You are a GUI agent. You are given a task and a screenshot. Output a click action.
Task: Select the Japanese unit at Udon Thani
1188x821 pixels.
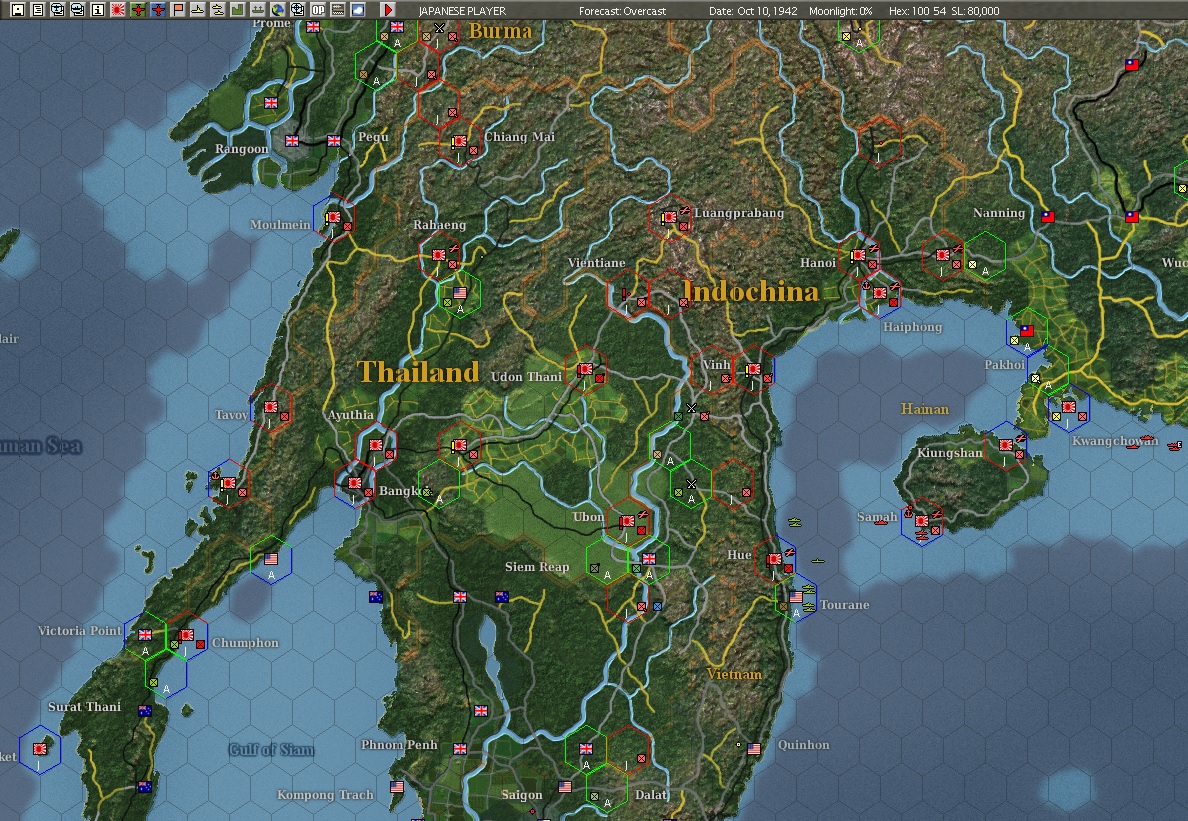click(x=586, y=370)
